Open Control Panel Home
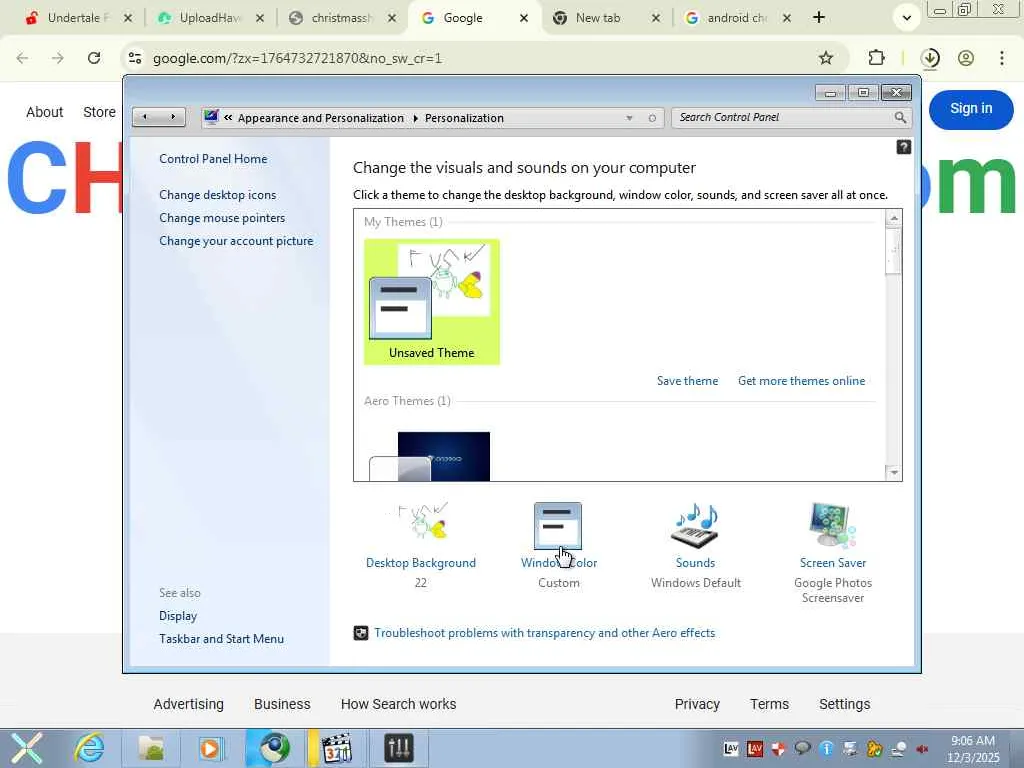The width and height of the screenshot is (1024, 768). tap(213, 159)
